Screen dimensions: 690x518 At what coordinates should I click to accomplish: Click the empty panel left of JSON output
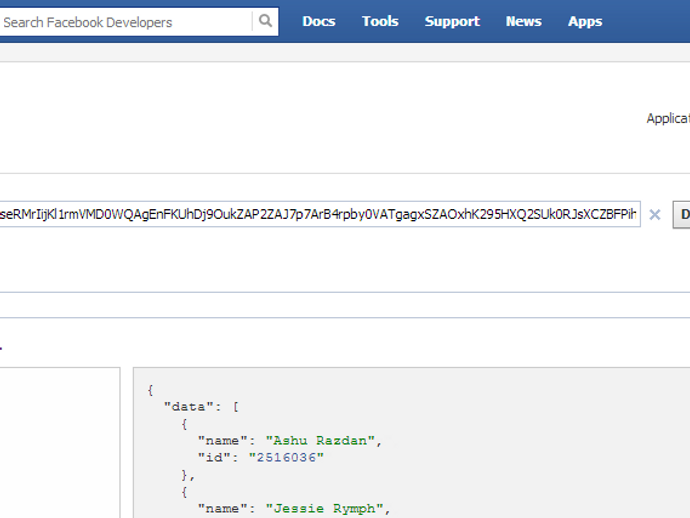point(58,442)
